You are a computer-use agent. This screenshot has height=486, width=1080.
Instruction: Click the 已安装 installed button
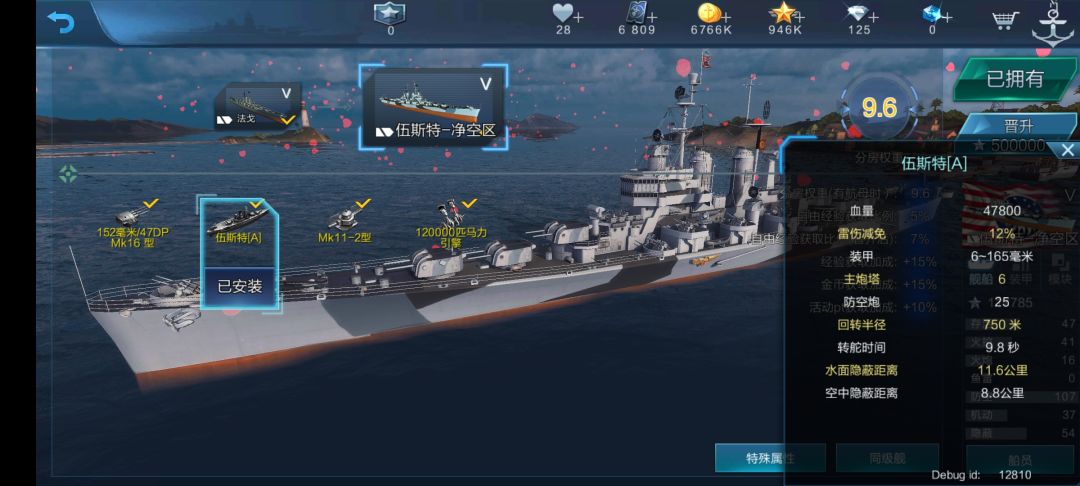click(x=240, y=287)
